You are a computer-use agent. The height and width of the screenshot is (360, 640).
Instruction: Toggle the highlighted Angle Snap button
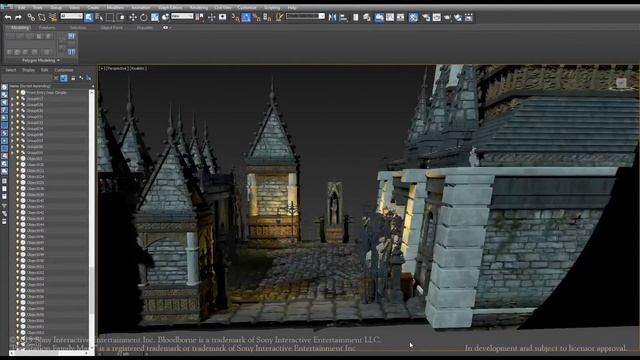246,17
